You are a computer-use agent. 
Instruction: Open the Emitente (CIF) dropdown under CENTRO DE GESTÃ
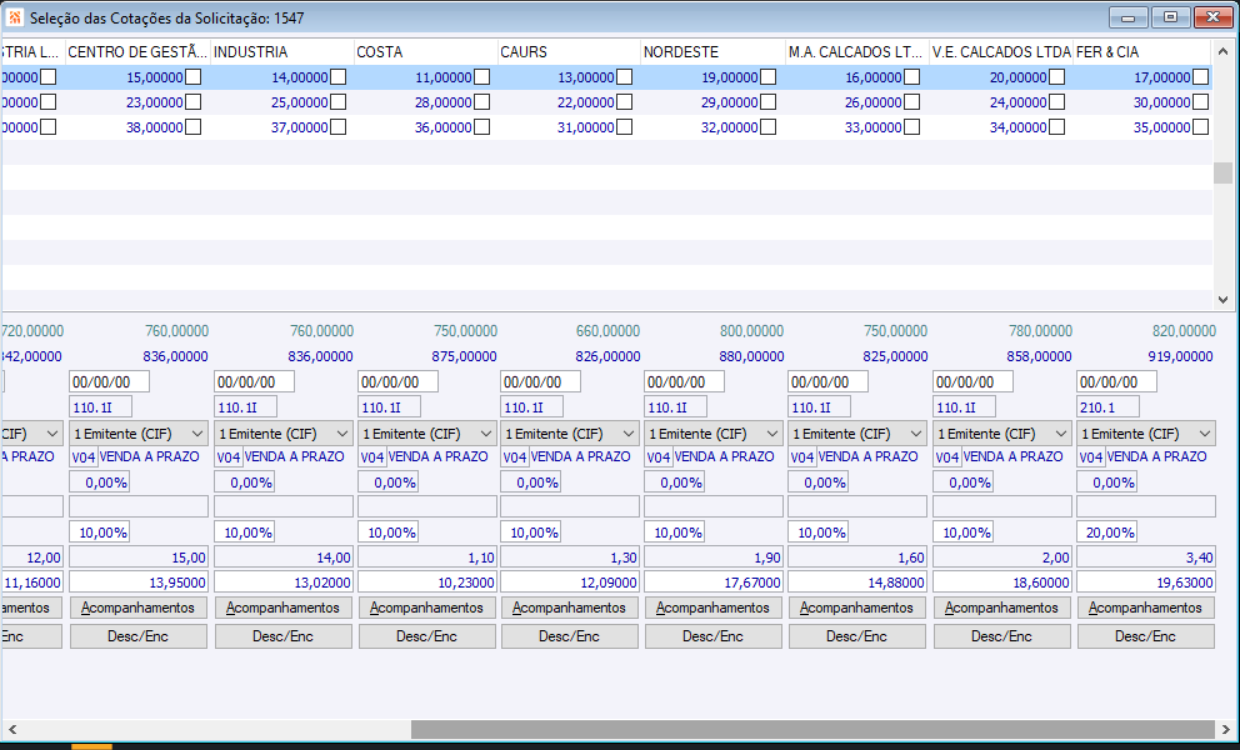coord(138,433)
